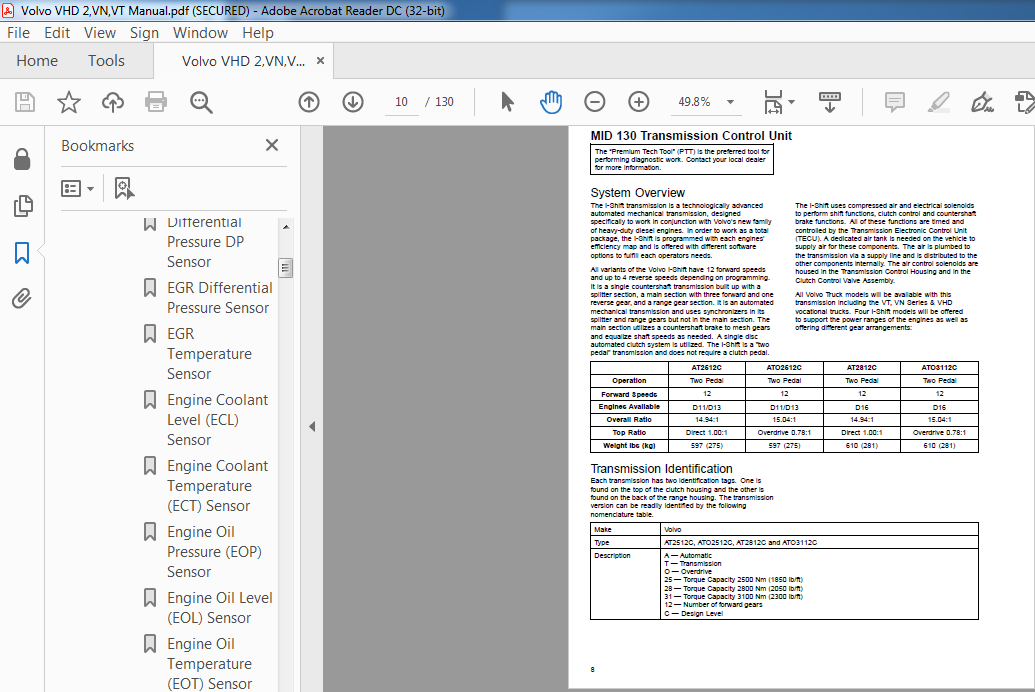The image size is (1035, 692).
Task: Open EGR Temperature Sensor bookmark
Action: (209, 354)
